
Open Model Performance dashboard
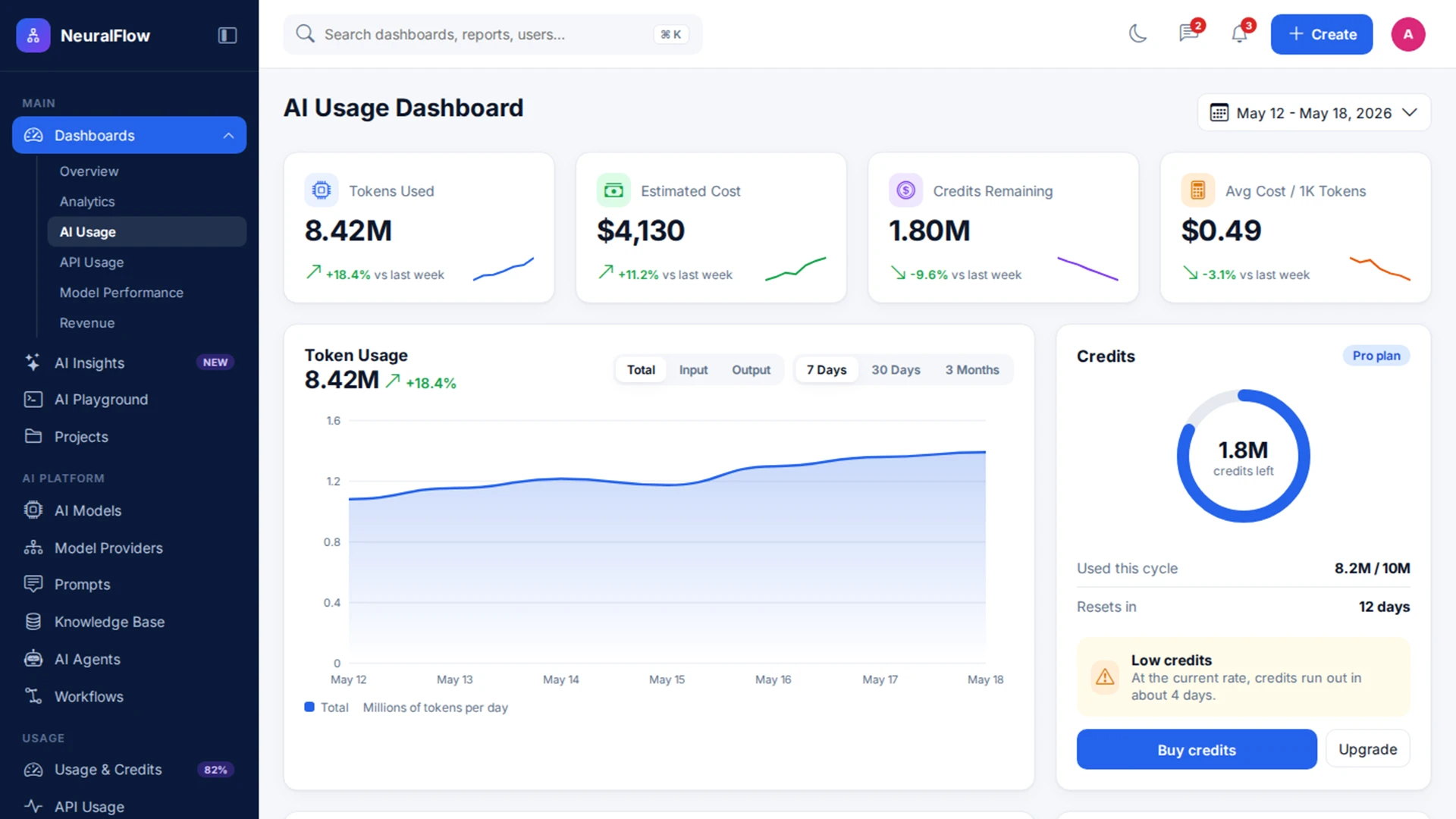click(x=147, y=293)
